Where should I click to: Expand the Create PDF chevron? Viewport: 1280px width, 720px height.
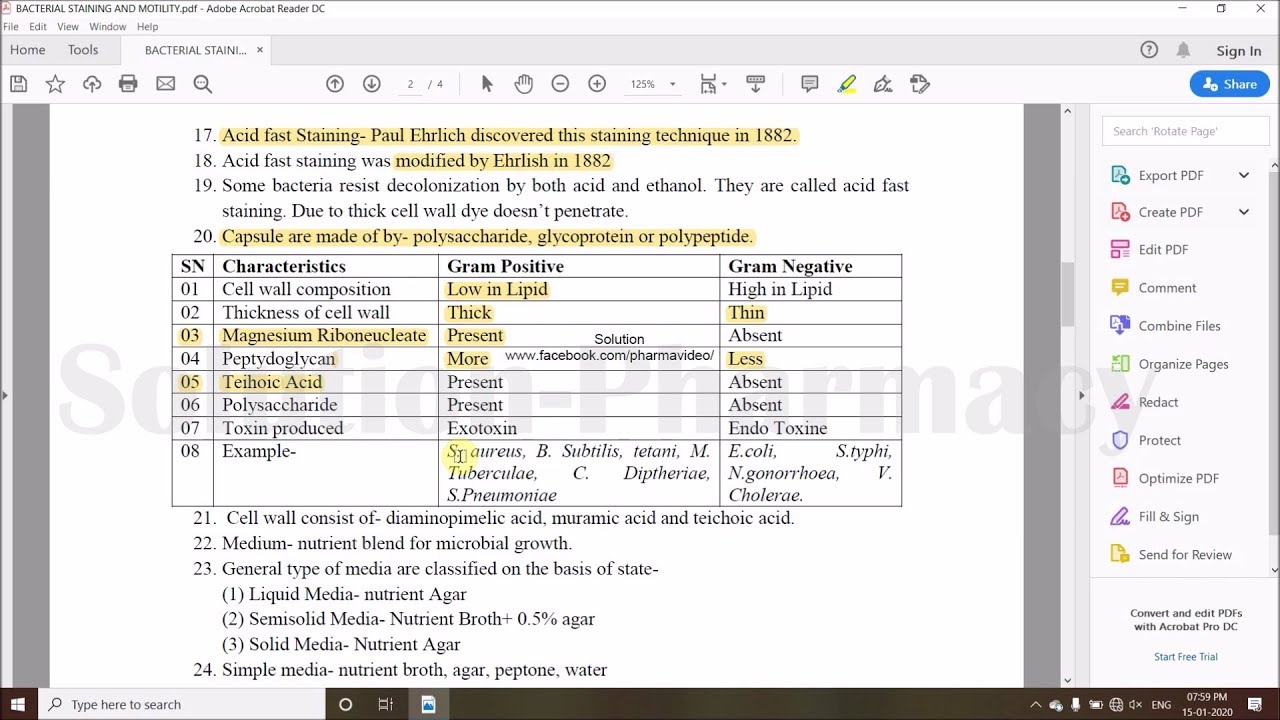click(1244, 212)
